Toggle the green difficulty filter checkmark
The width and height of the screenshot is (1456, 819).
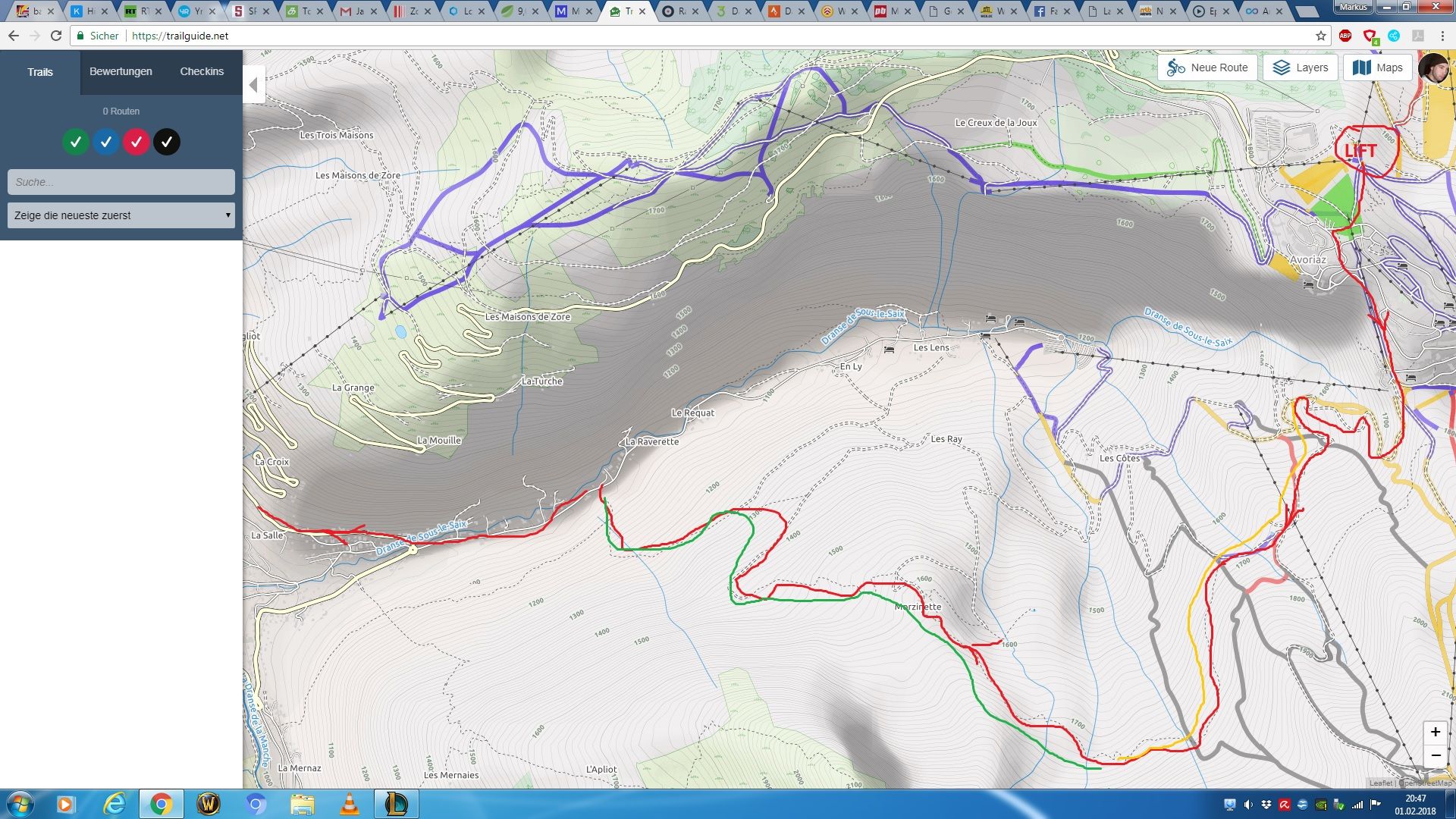(x=76, y=142)
